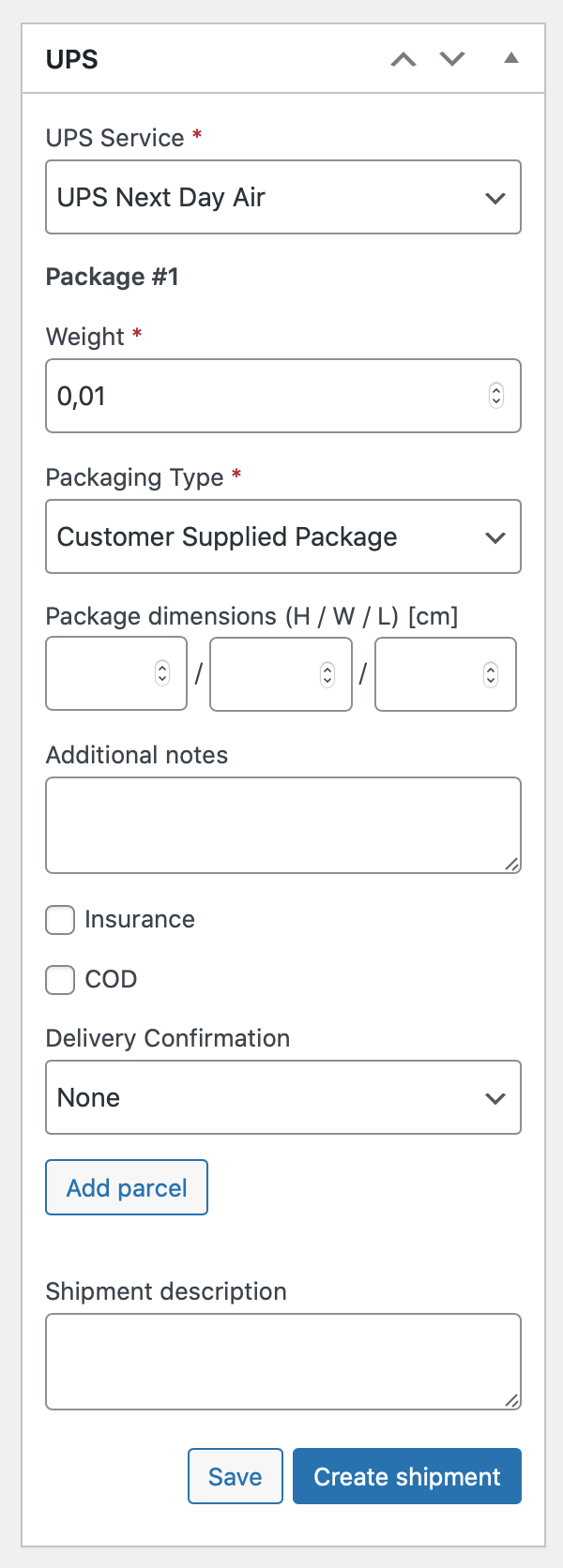Click the Create shipment button
Image resolution: width=563 pixels, height=1568 pixels.
coord(406,1476)
